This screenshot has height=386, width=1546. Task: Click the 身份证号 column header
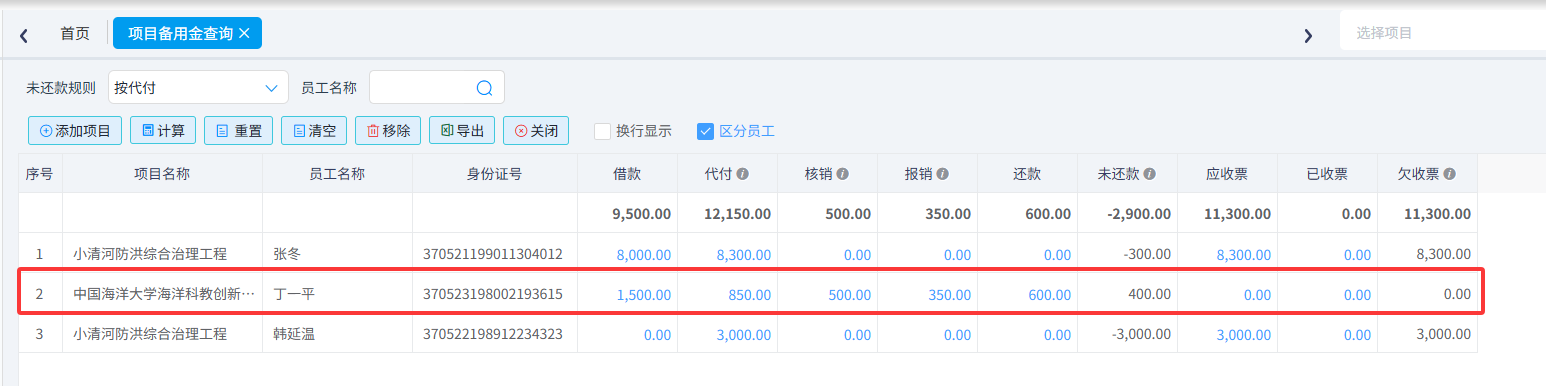tap(494, 174)
